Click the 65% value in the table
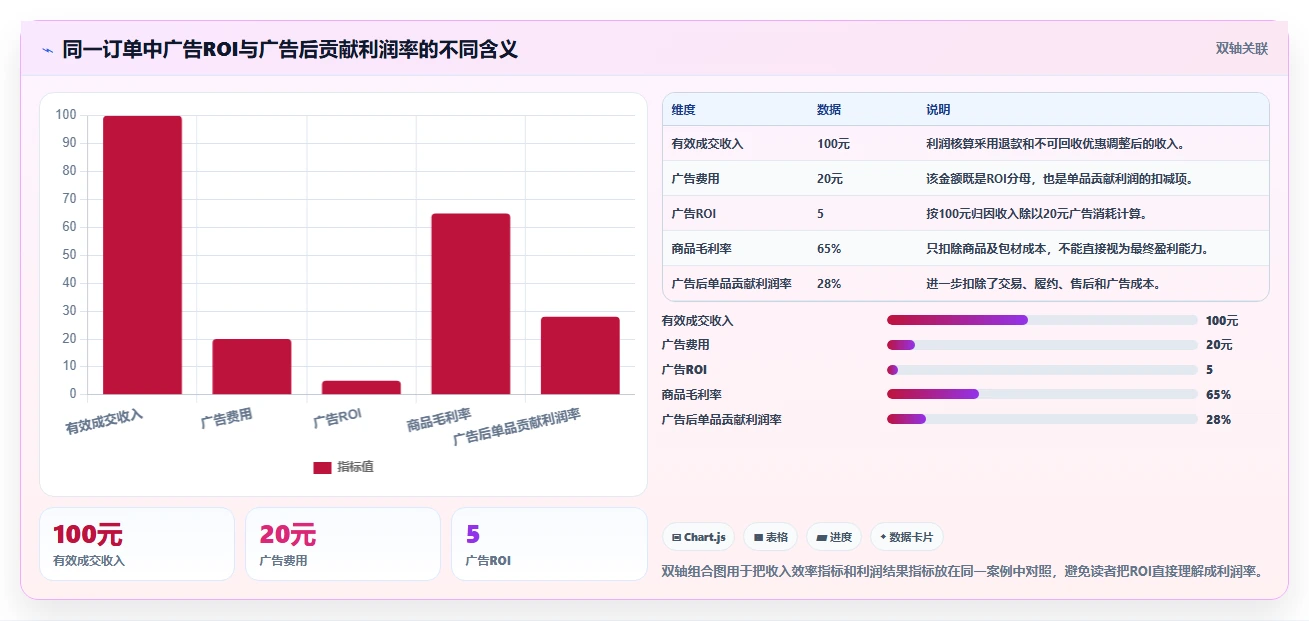This screenshot has width=1309, height=621. 829,248
